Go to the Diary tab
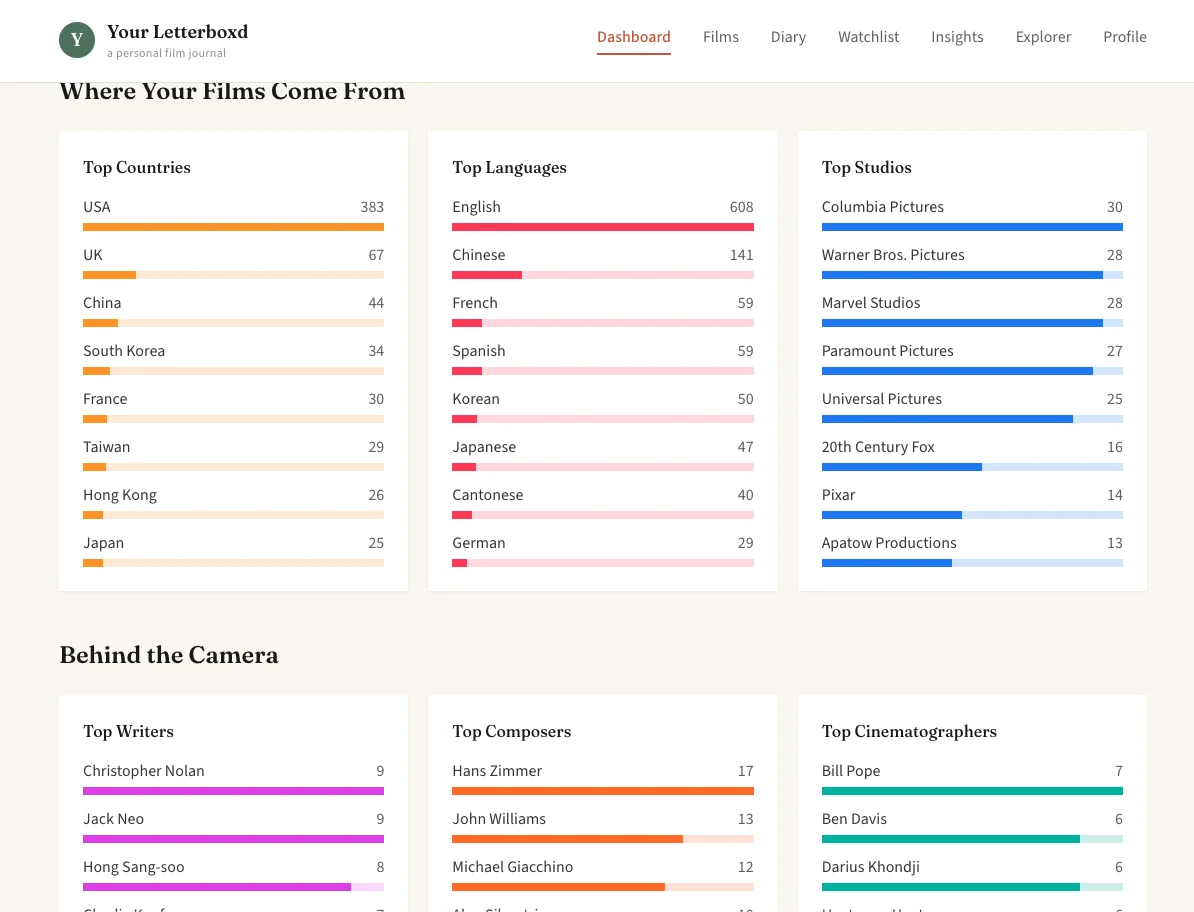The image size is (1194, 912). pos(788,37)
